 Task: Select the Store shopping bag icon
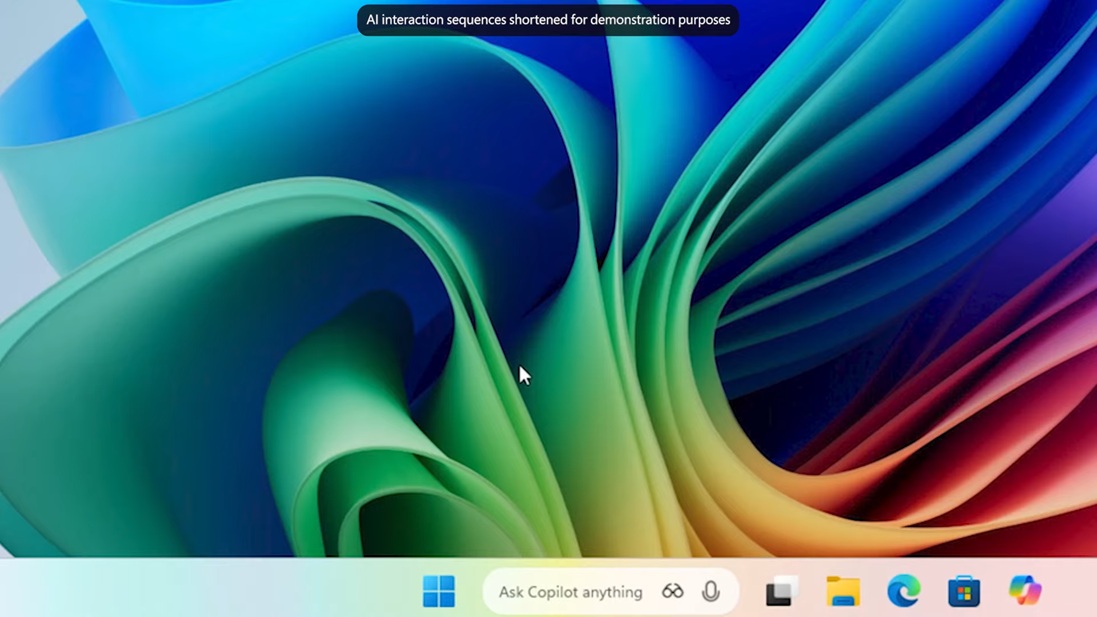coord(962,591)
